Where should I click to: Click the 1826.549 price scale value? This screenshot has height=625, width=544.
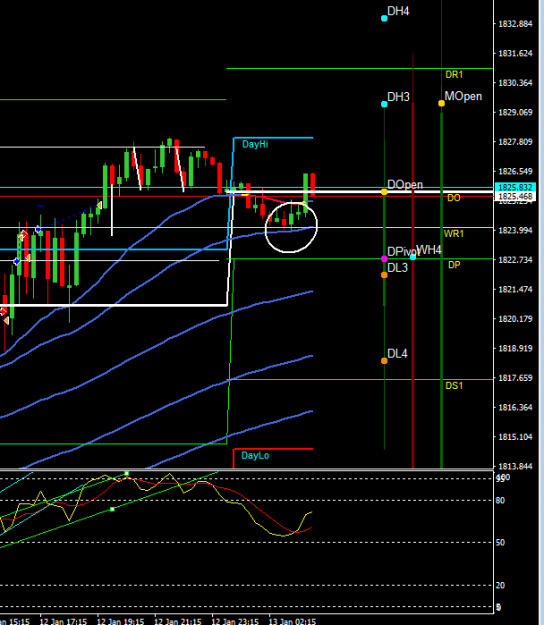coord(515,171)
